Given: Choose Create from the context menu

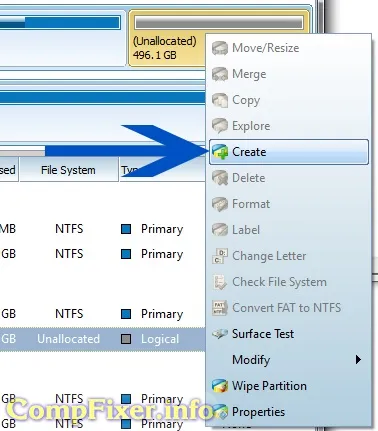Looking at the screenshot, I should (289, 152).
